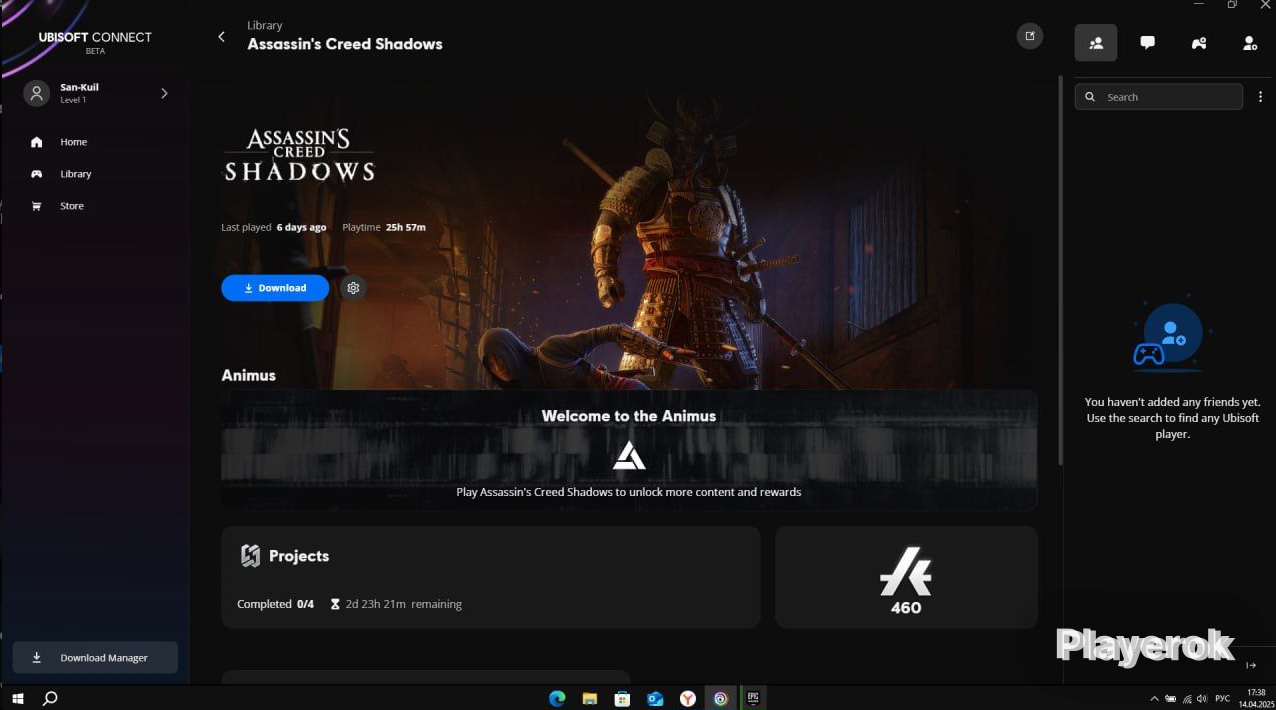This screenshot has width=1276, height=710.
Task: Open Microsoft Store from taskbar
Action: (x=622, y=699)
